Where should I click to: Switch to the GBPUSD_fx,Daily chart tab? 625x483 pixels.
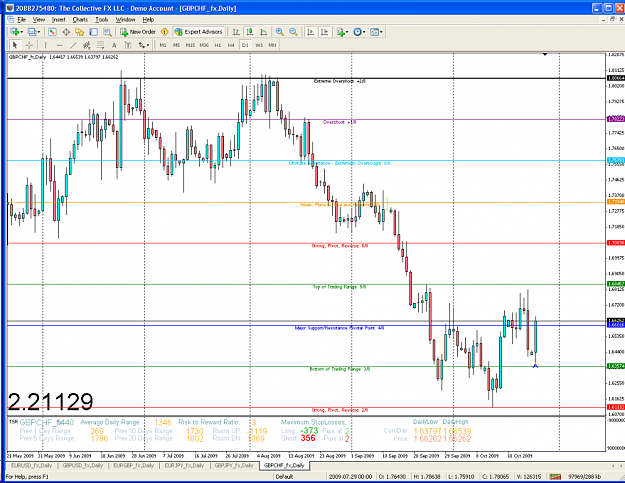coord(83,465)
